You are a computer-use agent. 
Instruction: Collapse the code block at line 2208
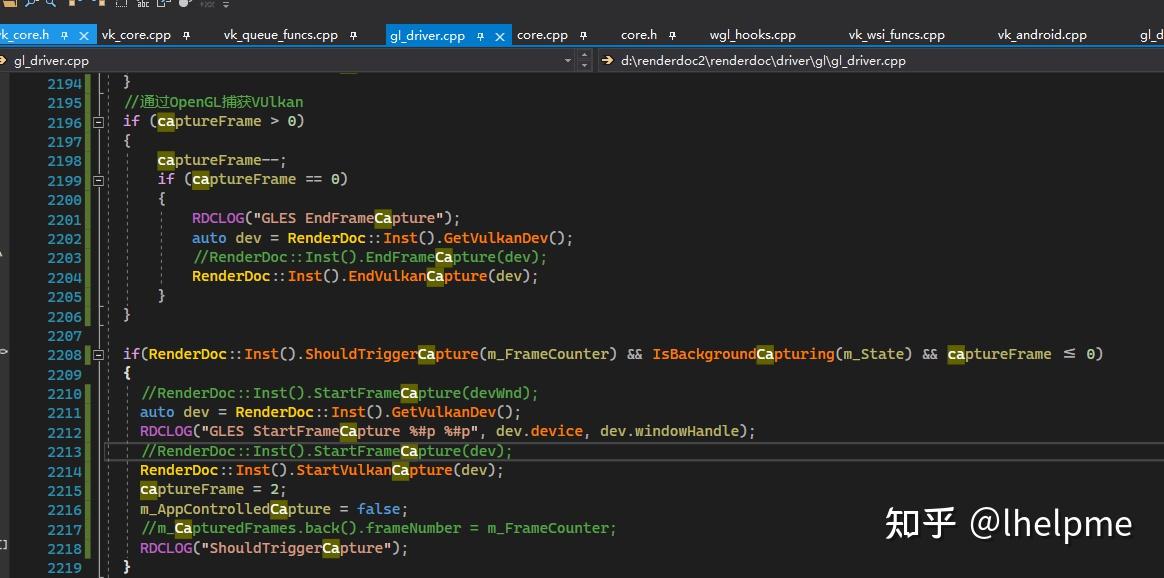(97, 354)
